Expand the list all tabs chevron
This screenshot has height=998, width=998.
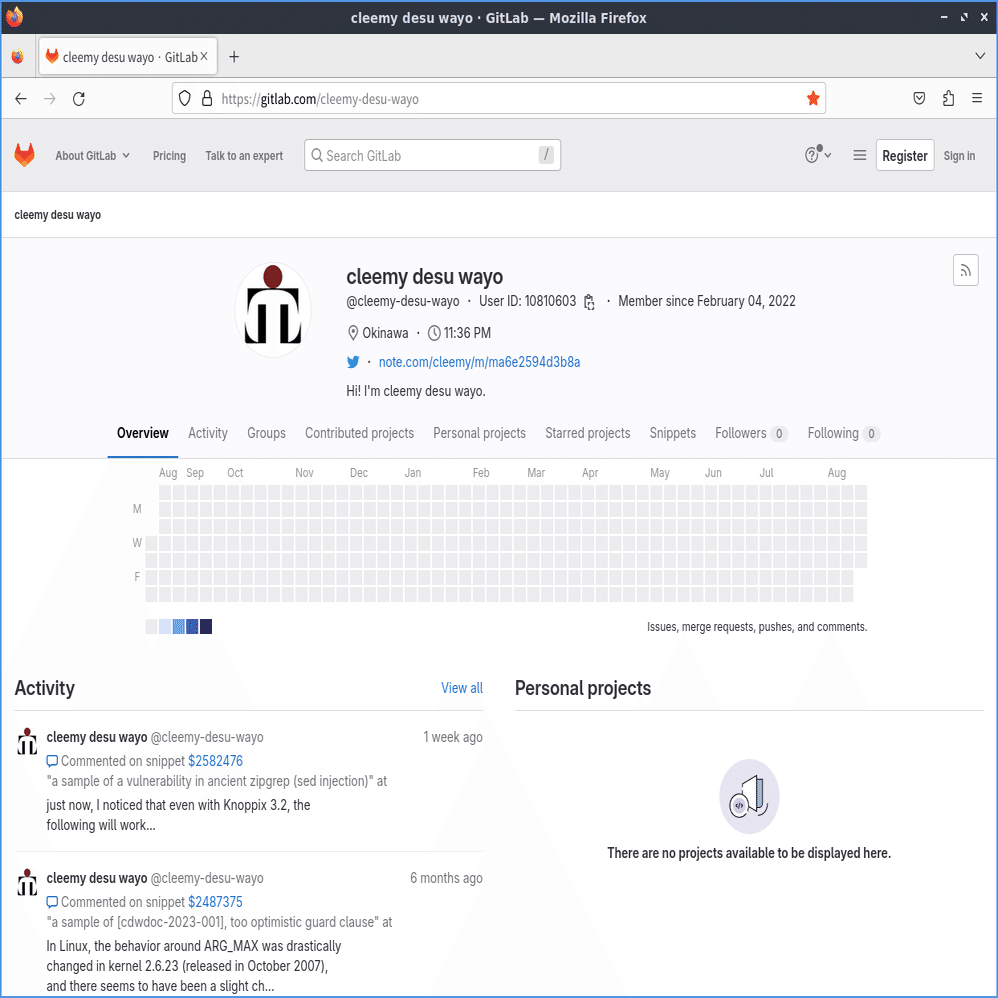(x=980, y=56)
